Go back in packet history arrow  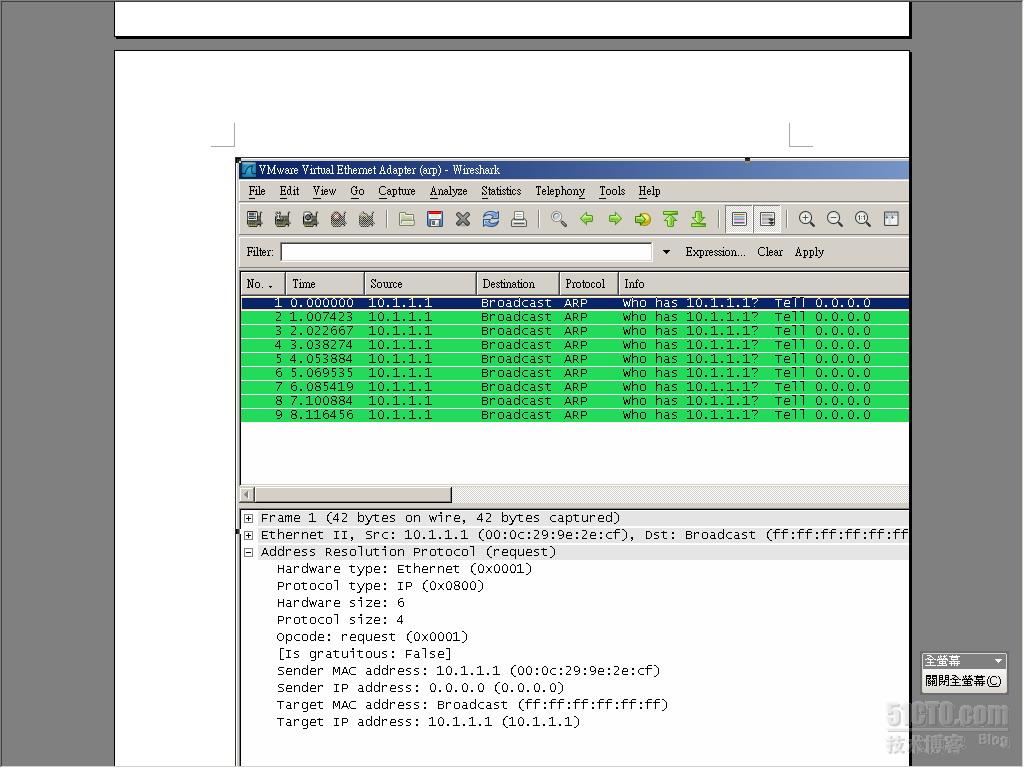[x=586, y=219]
